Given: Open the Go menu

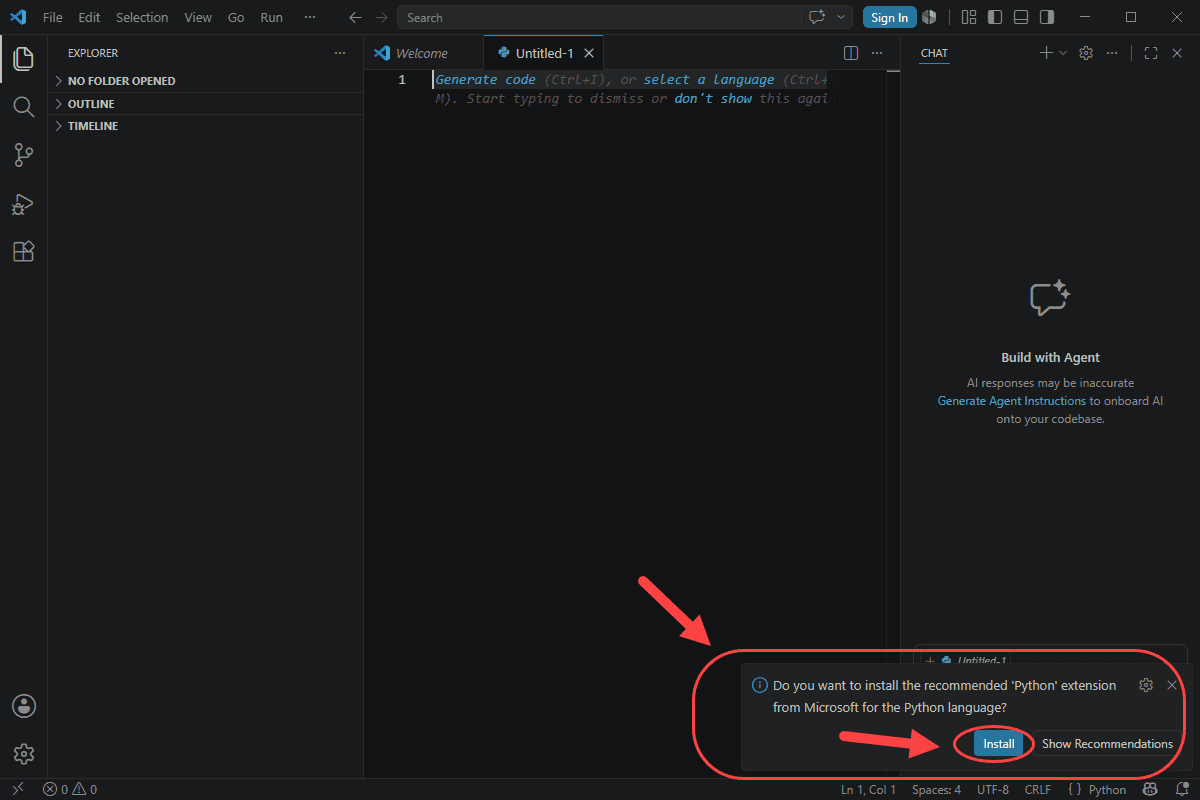Looking at the screenshot, I should click(236, 17).
